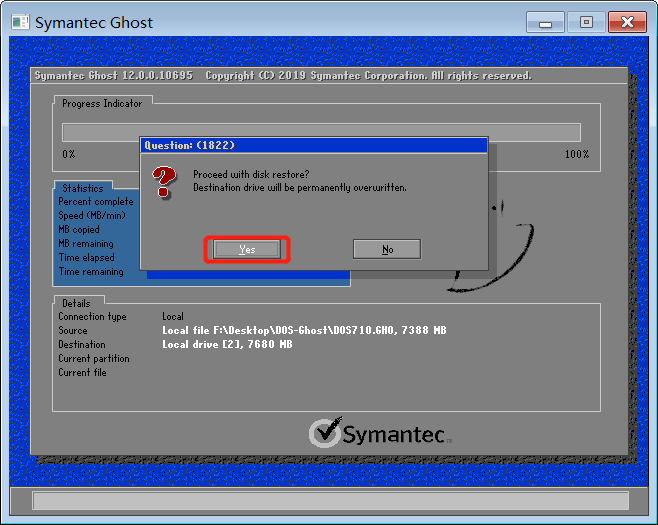Click the 'Local drive [2], 7680 MB' value
Image resolution: width=658 pixels, height=525 pixels.
click(227, 344)
